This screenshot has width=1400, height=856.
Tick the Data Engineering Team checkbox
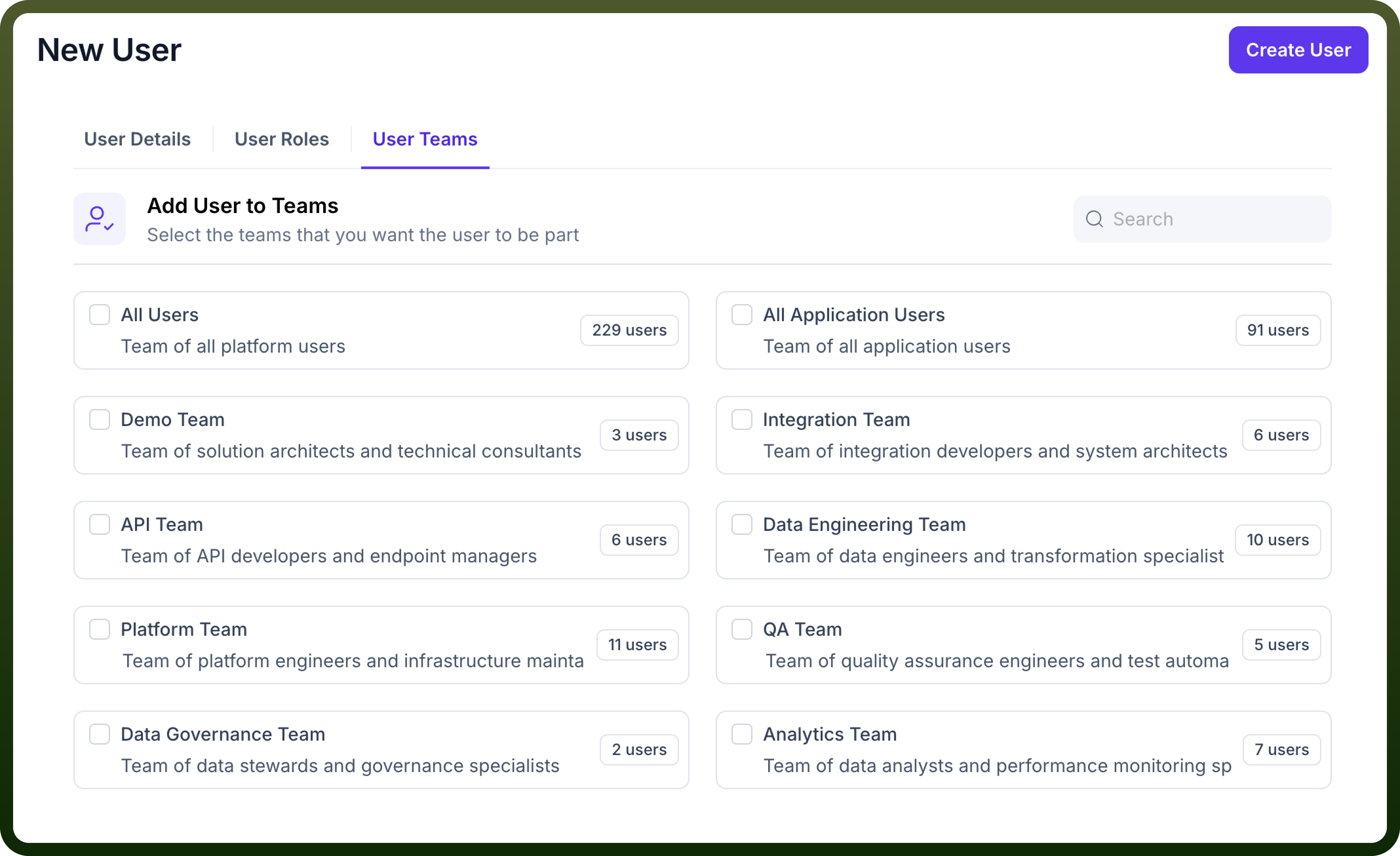(x=742, y=524)
